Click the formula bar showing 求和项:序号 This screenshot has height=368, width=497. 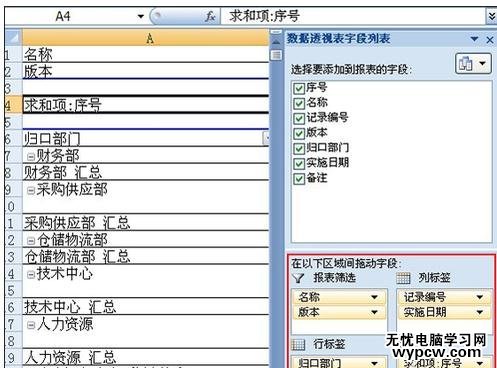click(x=353, y=16)
